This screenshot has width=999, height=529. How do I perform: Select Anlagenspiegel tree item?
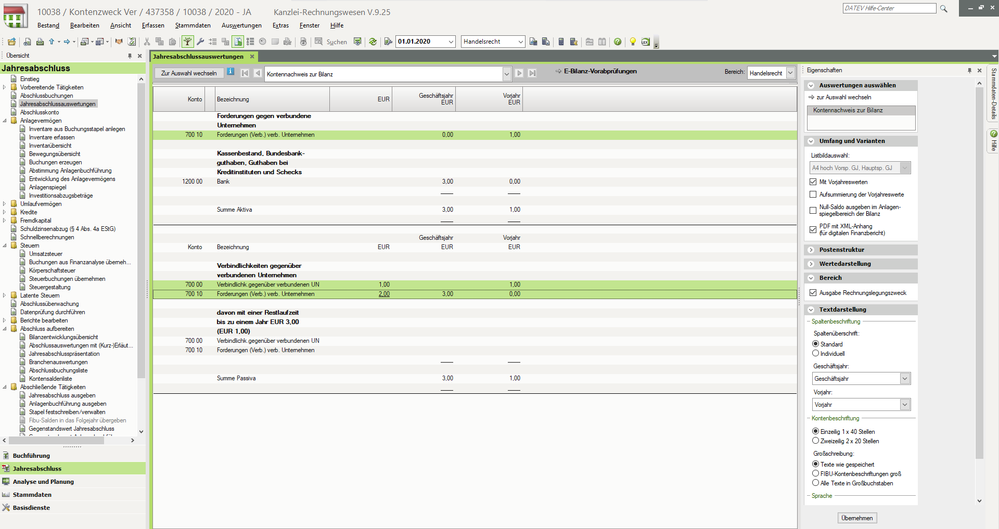pos(47,187)
